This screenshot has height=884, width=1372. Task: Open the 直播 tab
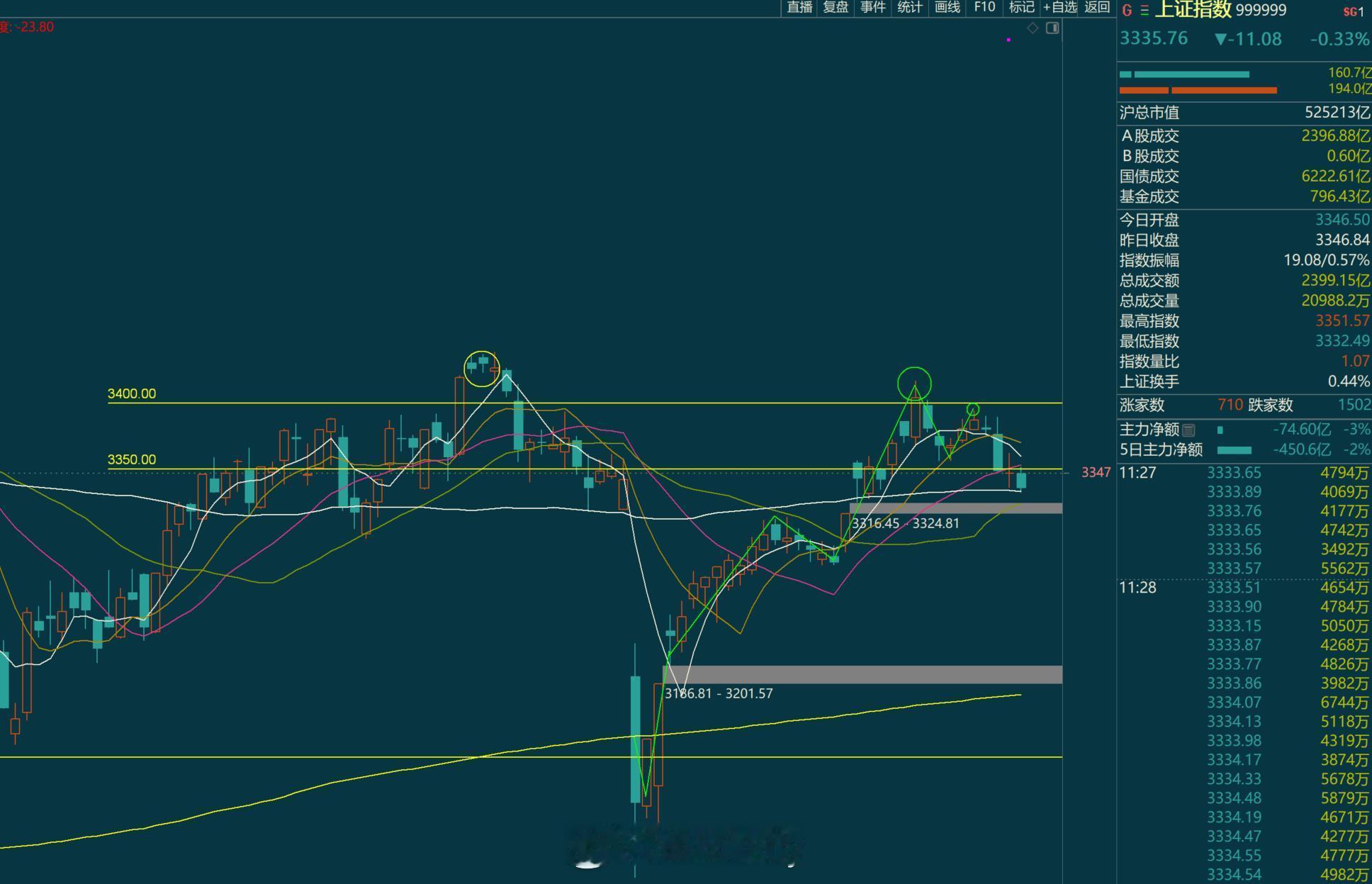pos(799,7)
